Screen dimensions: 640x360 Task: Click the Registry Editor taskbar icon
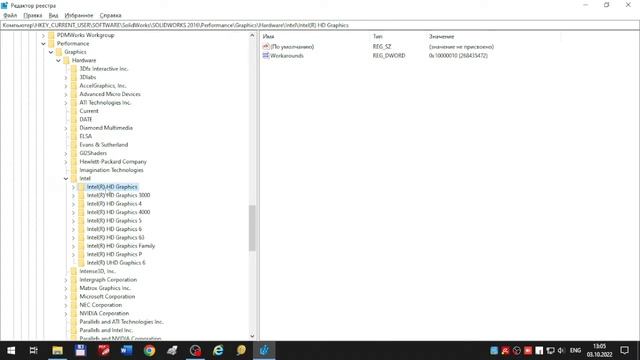[264, 351]
